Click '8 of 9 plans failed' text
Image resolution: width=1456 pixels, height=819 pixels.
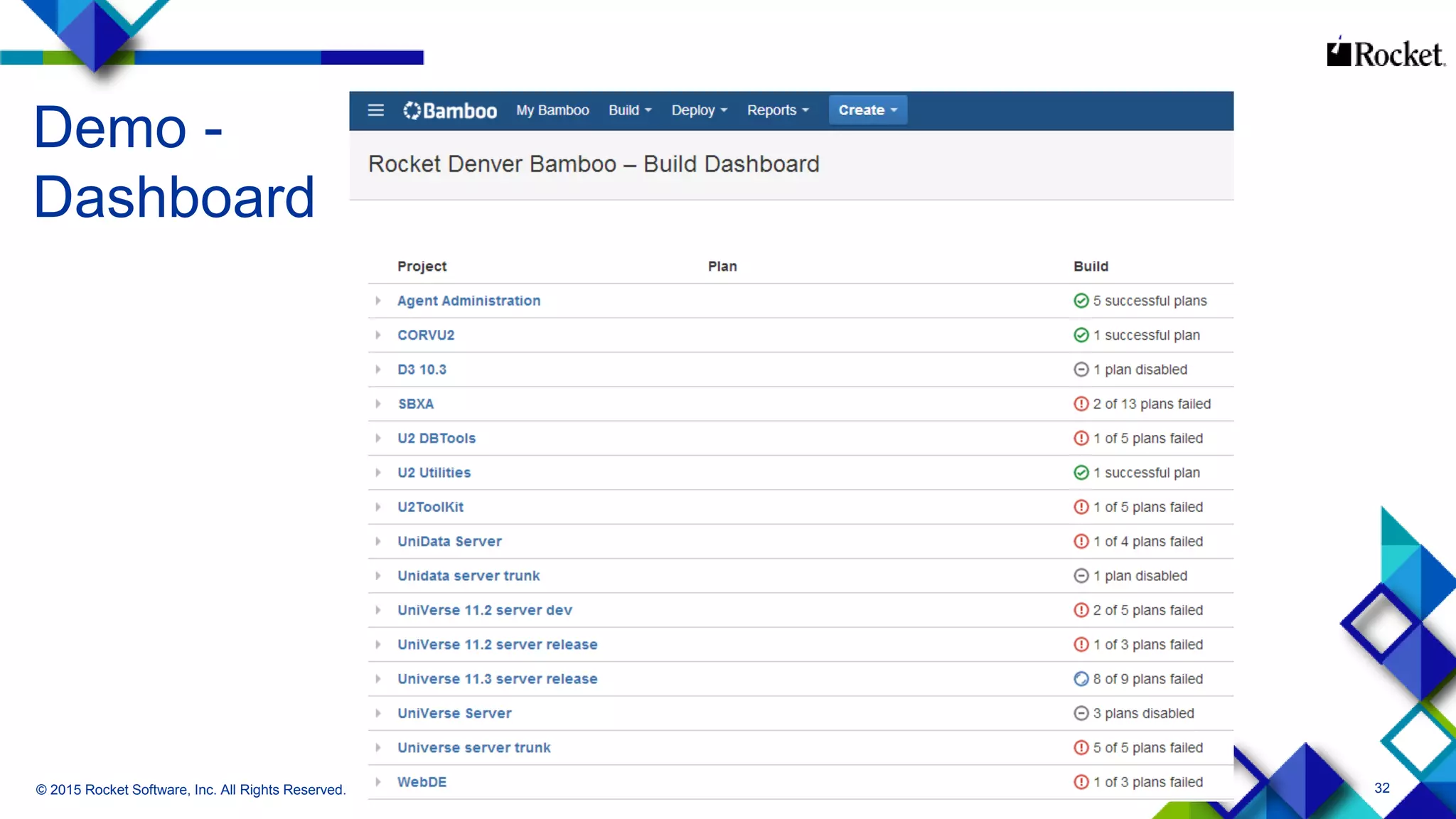point(1148,679)
